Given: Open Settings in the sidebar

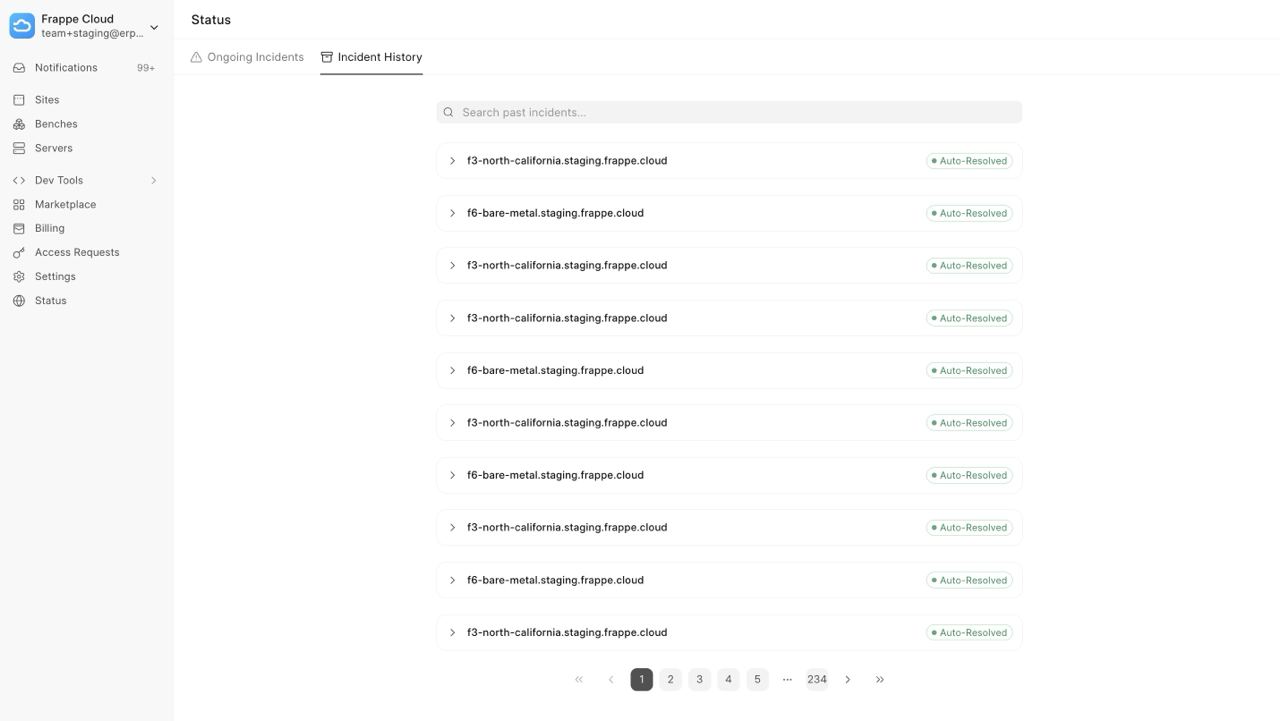Looking at the screenshot, I should point(55,276).
